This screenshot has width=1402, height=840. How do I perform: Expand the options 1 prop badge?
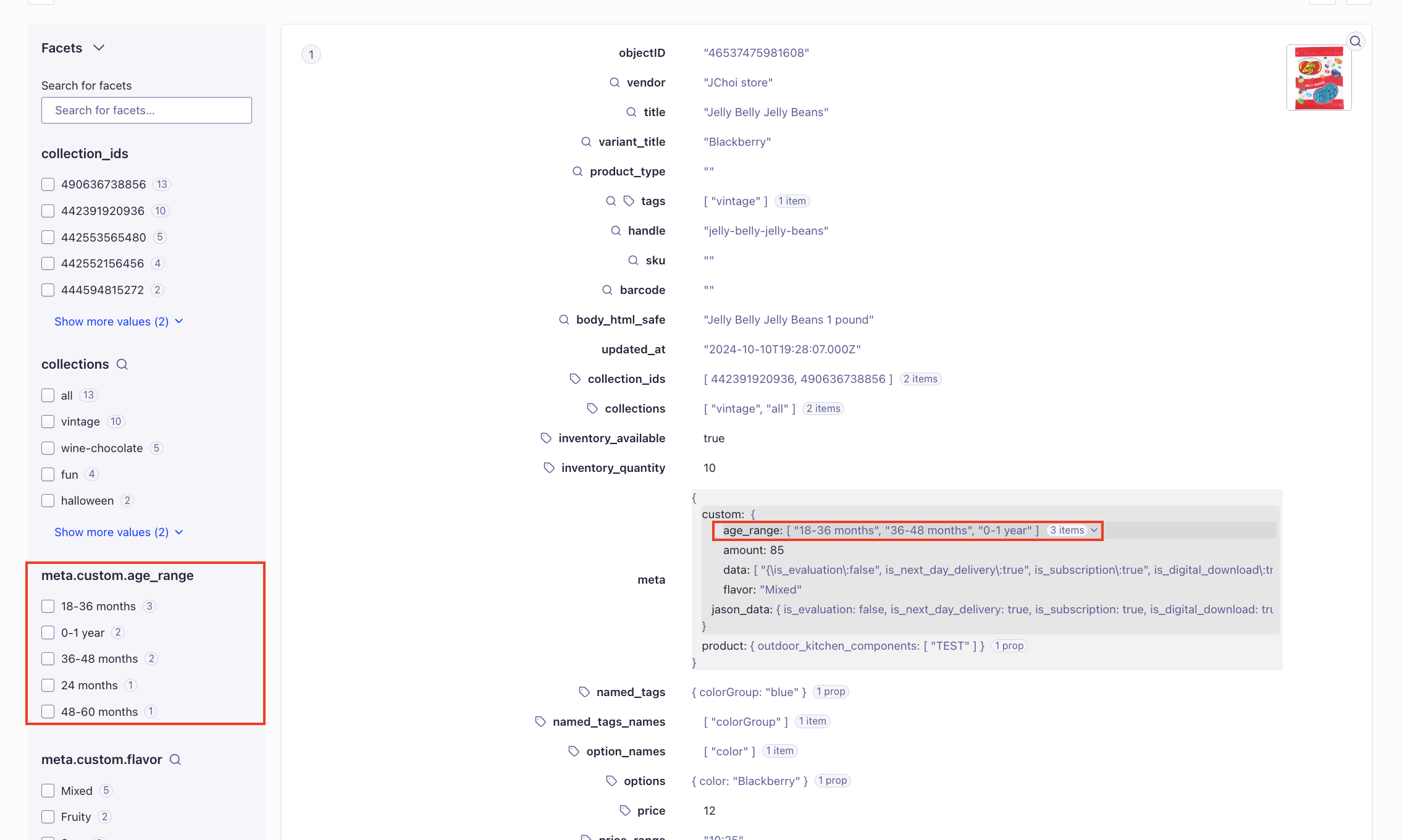[832, 780]
